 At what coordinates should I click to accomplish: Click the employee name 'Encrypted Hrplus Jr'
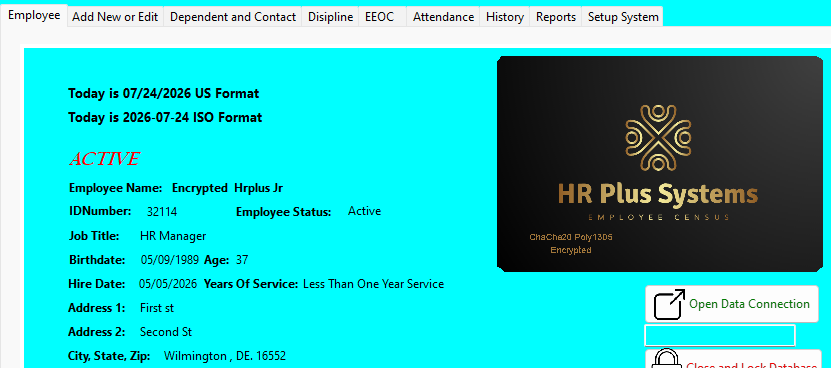tap(227, 188)
